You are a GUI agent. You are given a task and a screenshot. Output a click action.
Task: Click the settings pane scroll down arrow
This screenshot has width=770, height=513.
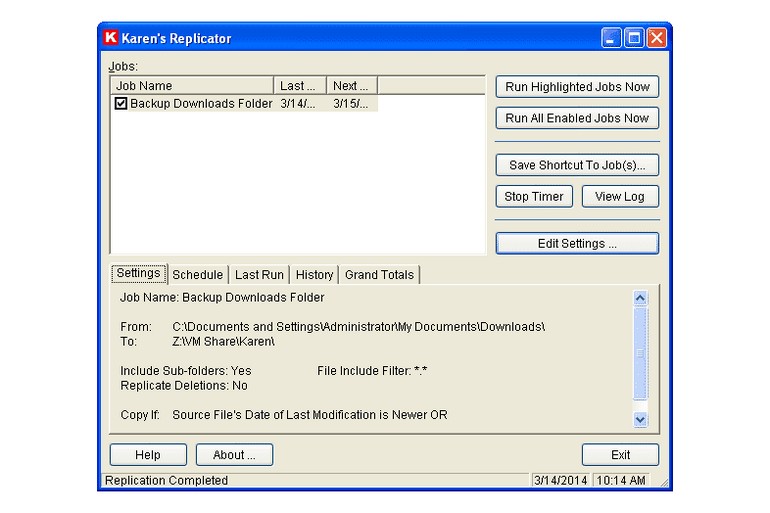[x=640, y=420]
